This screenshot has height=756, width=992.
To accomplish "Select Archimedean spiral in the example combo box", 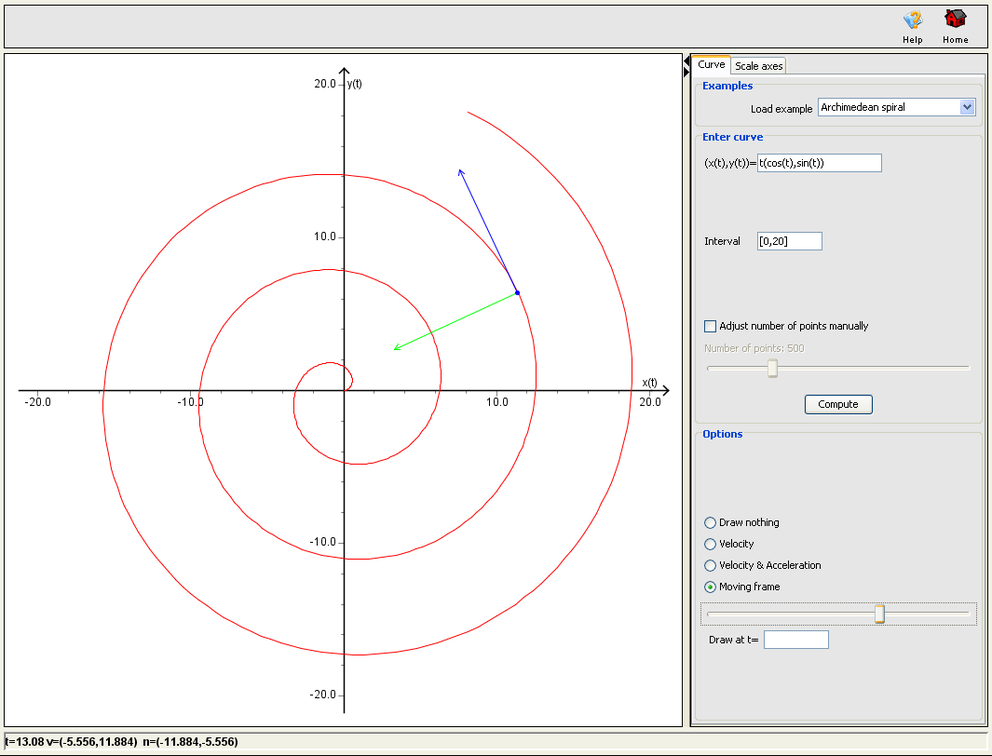I will 890,107.
